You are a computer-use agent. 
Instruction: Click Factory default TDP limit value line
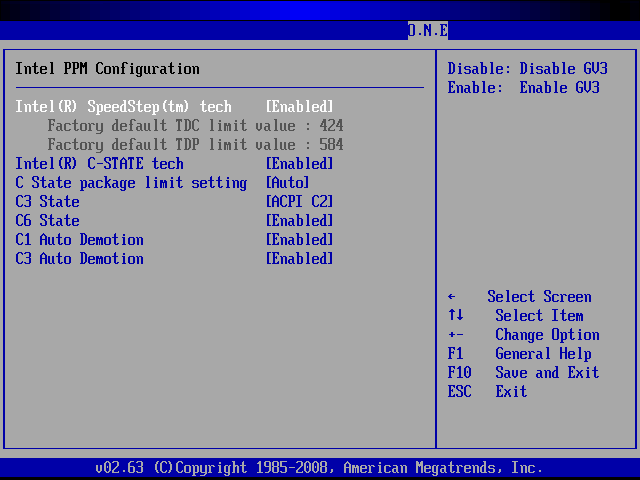tap(196, 144)
